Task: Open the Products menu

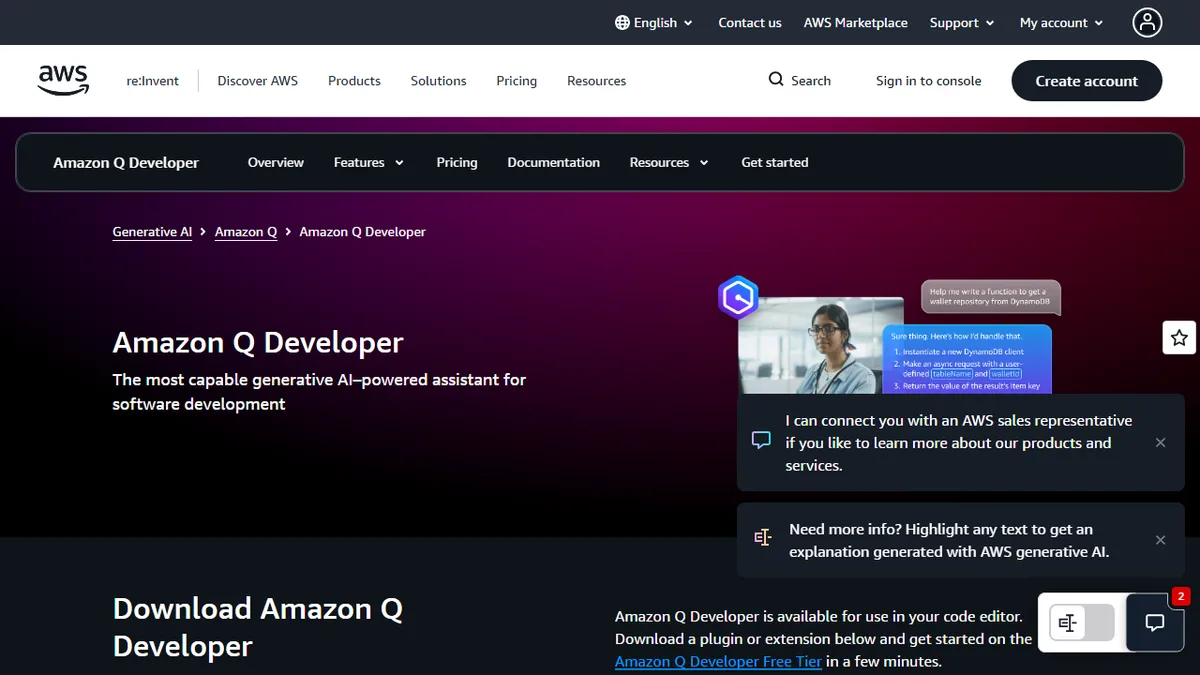Action: coord(354,81)
